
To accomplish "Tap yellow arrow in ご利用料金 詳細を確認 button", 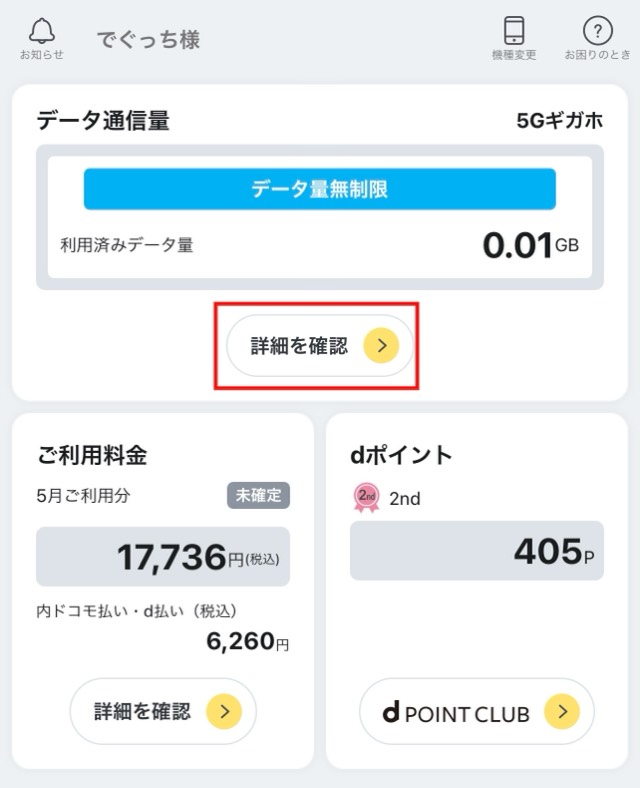I will (x=224, y=711).
